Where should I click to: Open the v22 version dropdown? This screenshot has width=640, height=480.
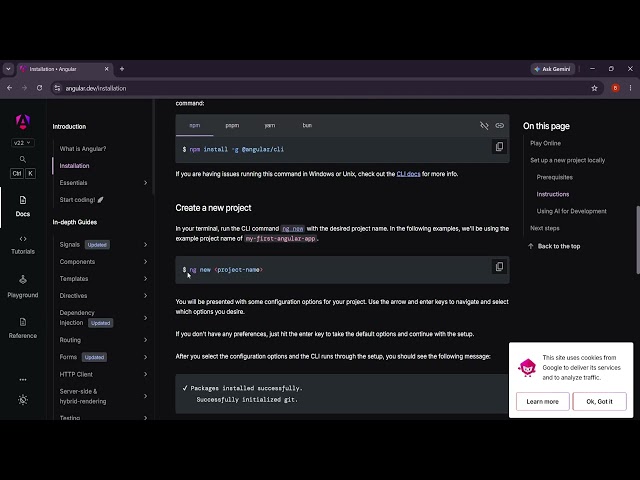point(22,143)
